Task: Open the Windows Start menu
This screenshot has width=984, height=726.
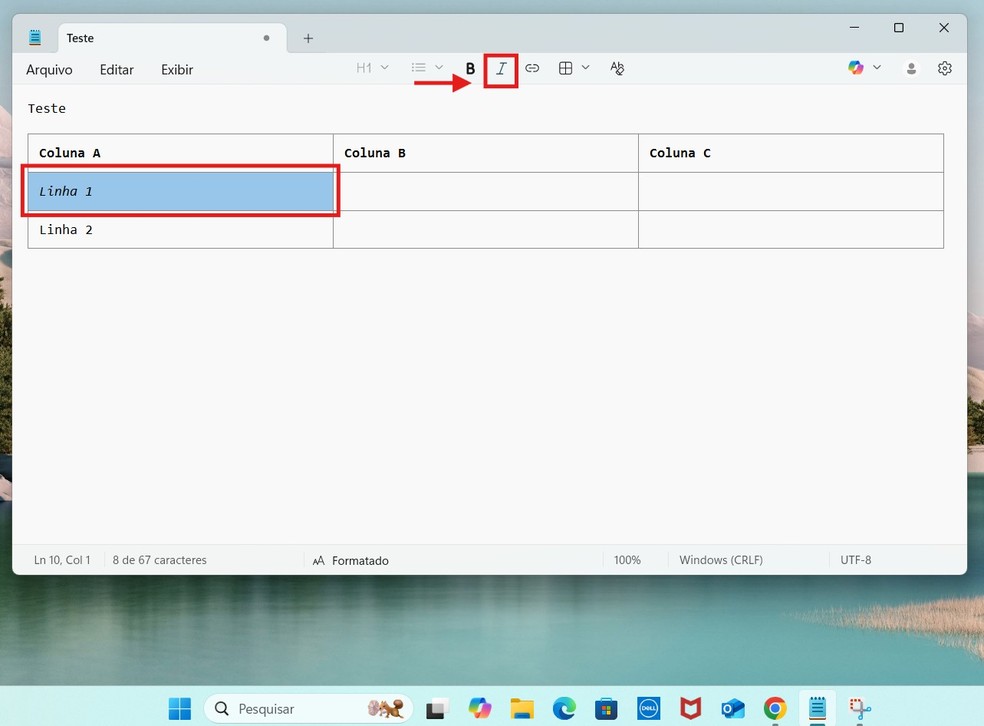Action: click(x=180, y=709)
